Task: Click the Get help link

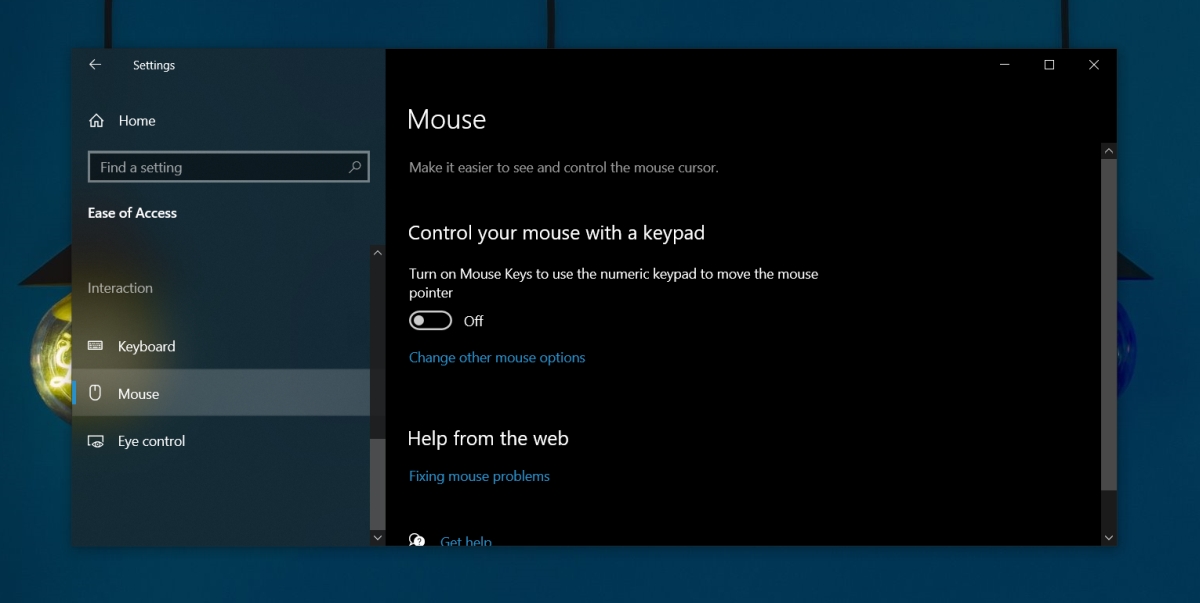Action: pos(466,541)
